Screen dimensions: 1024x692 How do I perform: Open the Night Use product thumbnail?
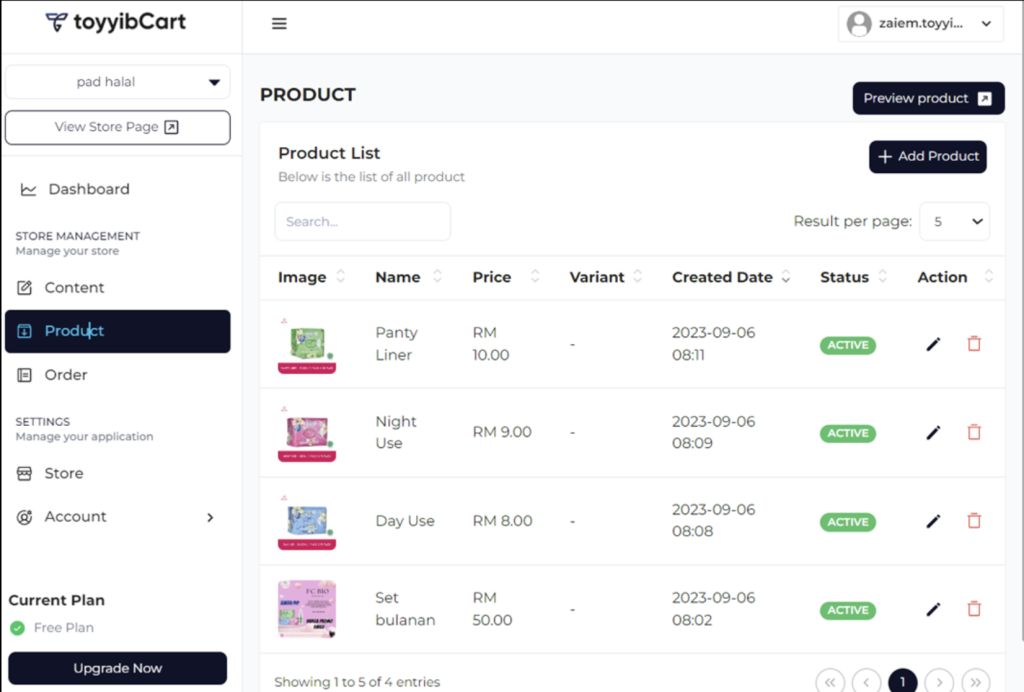point(307,433)
